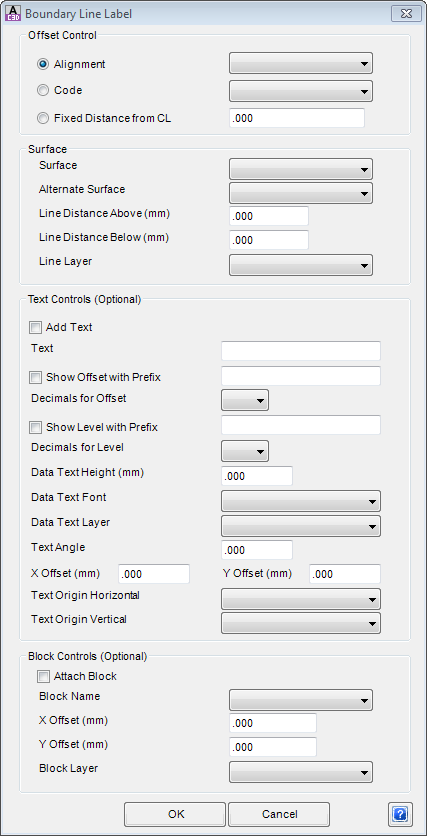This screenshot has height=836, width=427.
Task: Open the Alignment dropdown list
Action: (301, 63)
